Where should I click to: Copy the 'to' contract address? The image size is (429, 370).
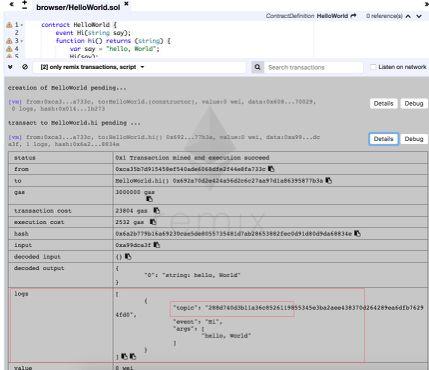click(x=328, y=180)
